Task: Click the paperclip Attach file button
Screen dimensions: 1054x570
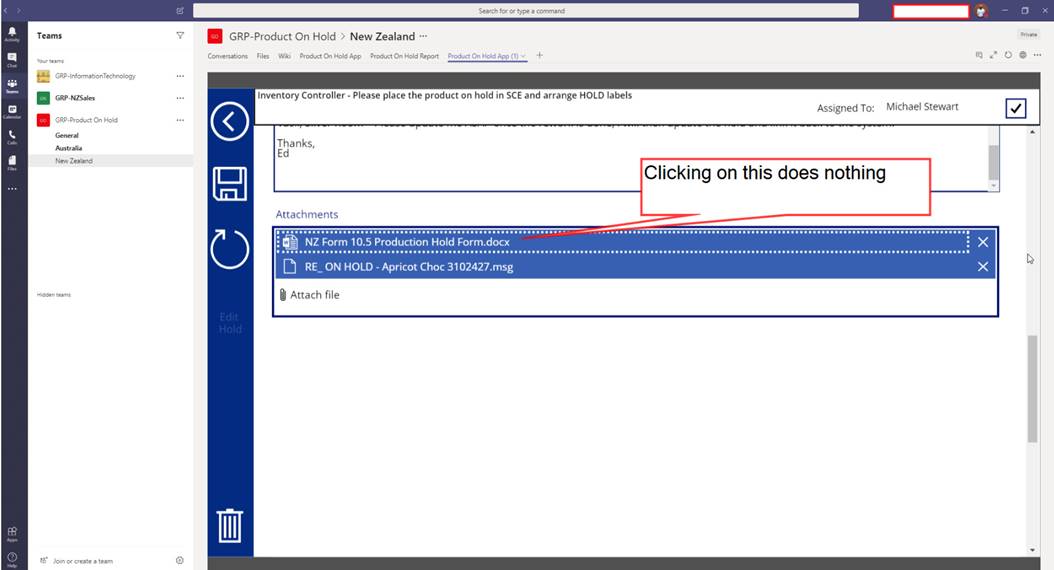Action: point(309,294)
